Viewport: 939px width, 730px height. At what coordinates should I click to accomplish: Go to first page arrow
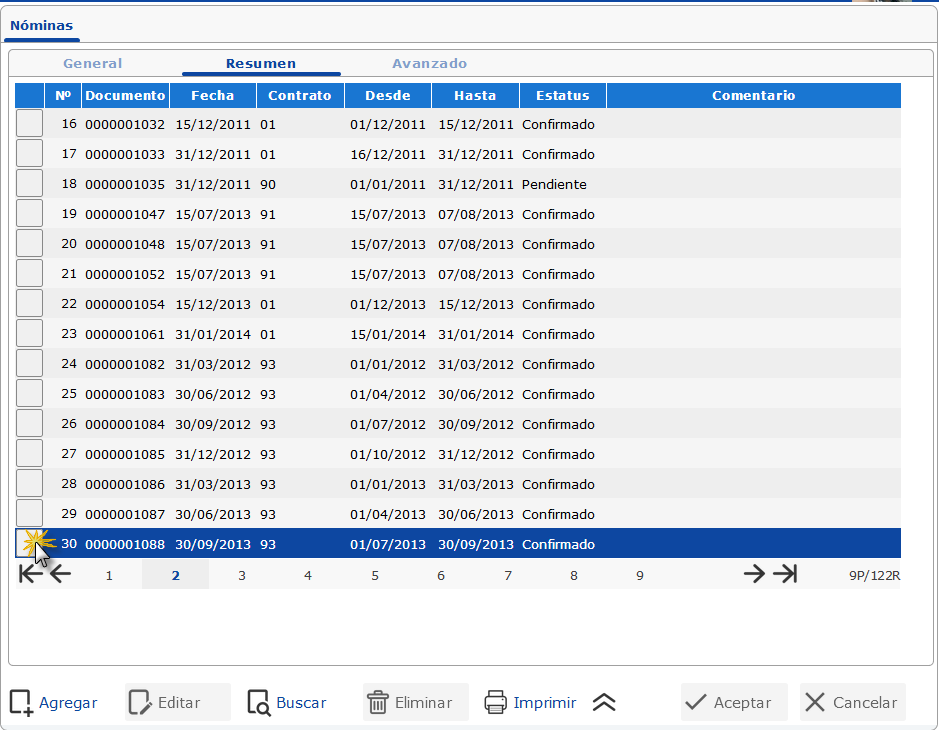coord(31,574)
